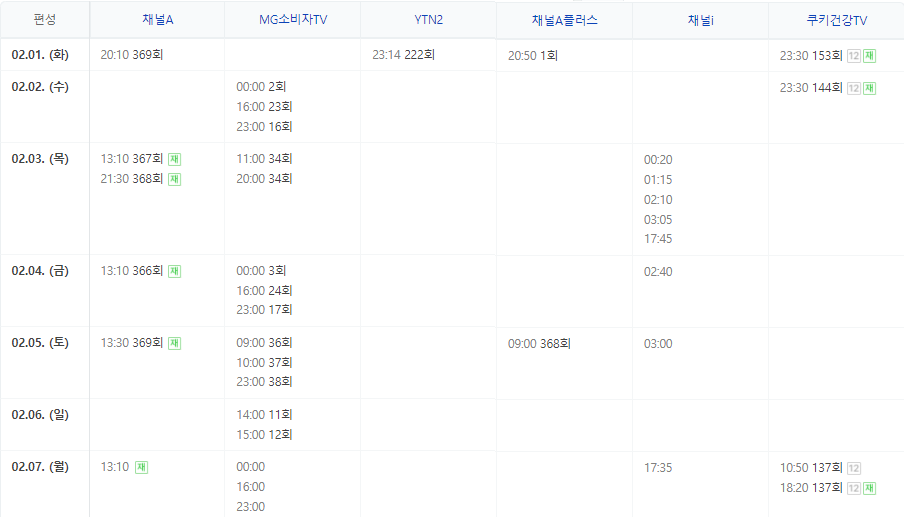Click the 12 age rating badge next to 23:30 144회
The height and width of the screenshot is (517, 904).
[x=854, y=88]
